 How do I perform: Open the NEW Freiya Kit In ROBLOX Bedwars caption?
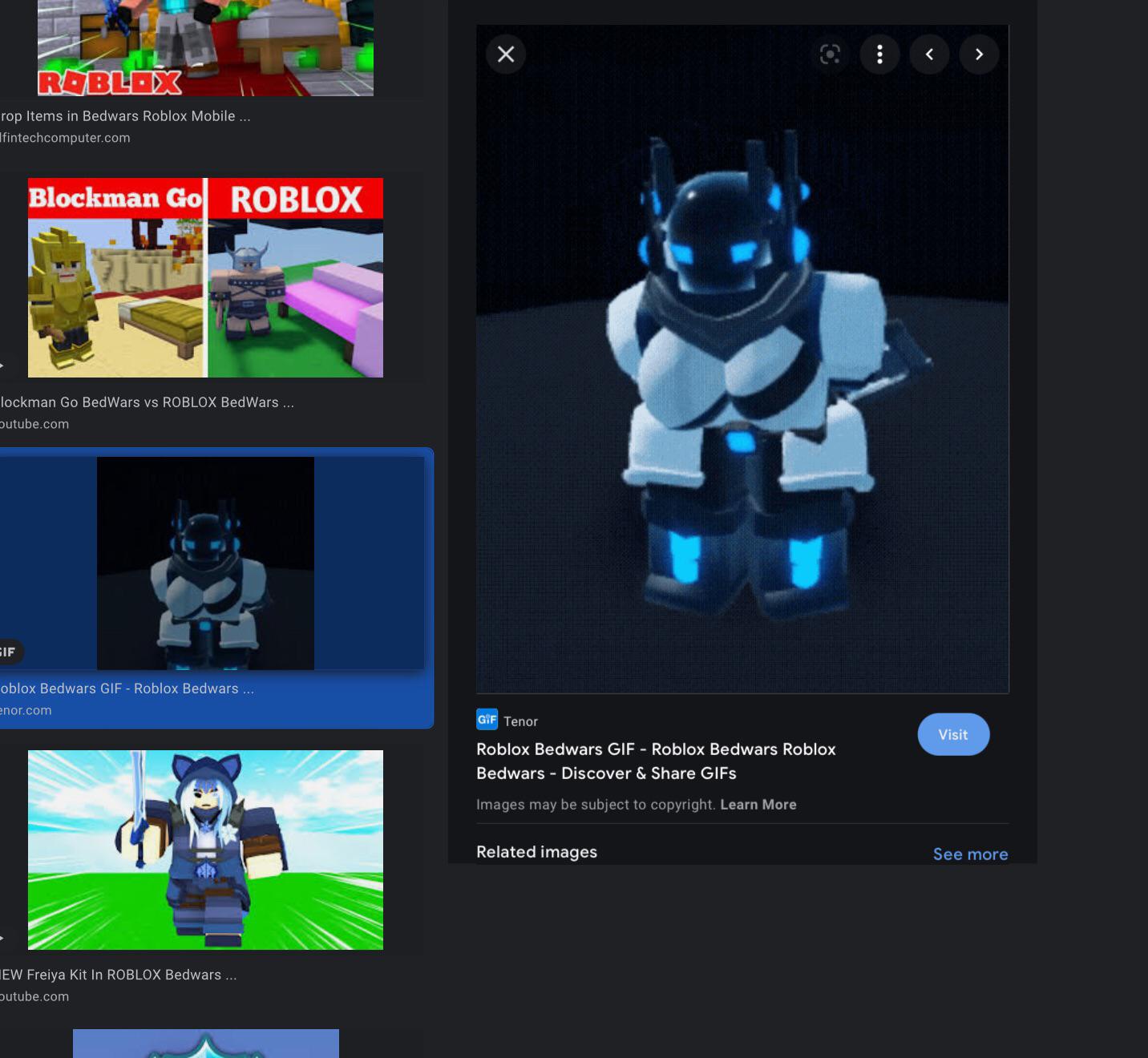[x=120, y=975]
